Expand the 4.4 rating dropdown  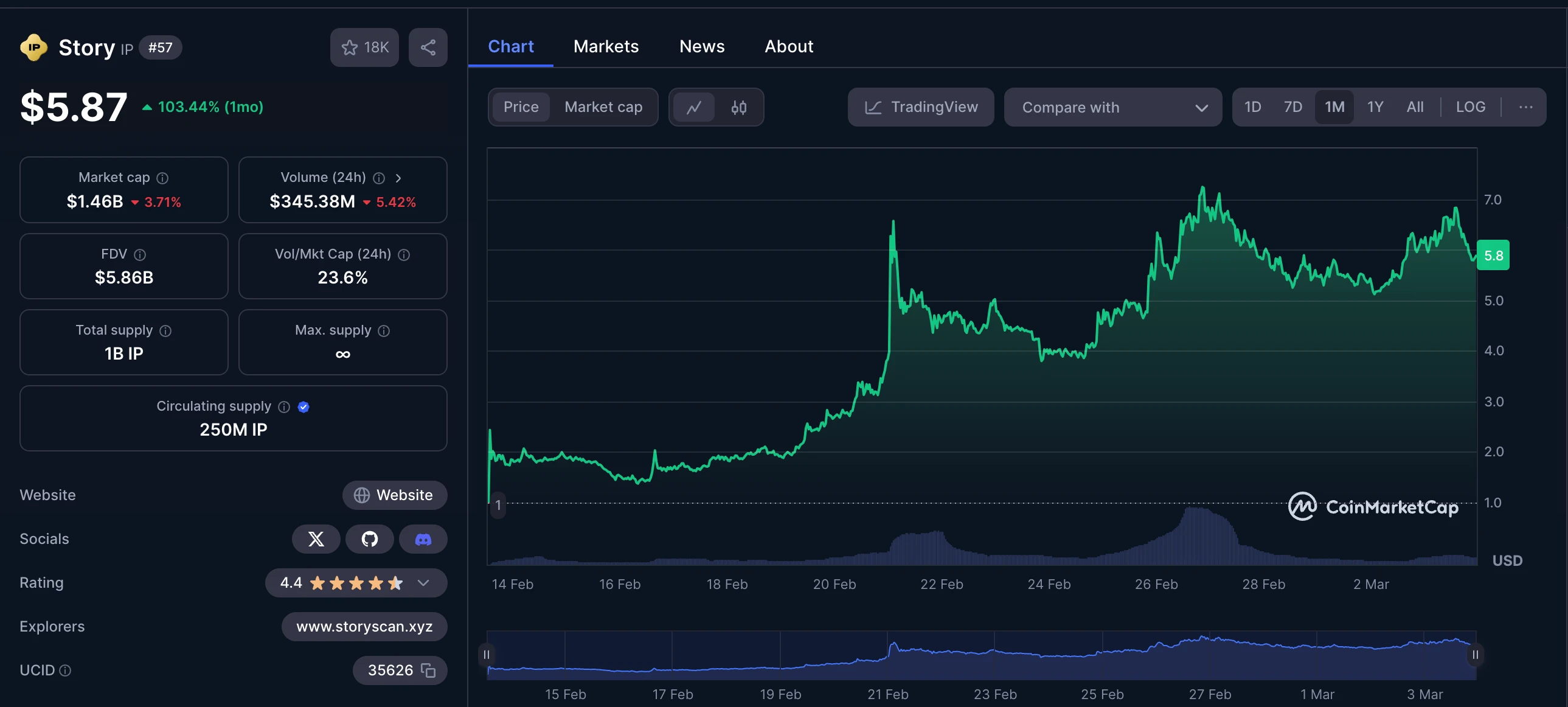point(423,583)
